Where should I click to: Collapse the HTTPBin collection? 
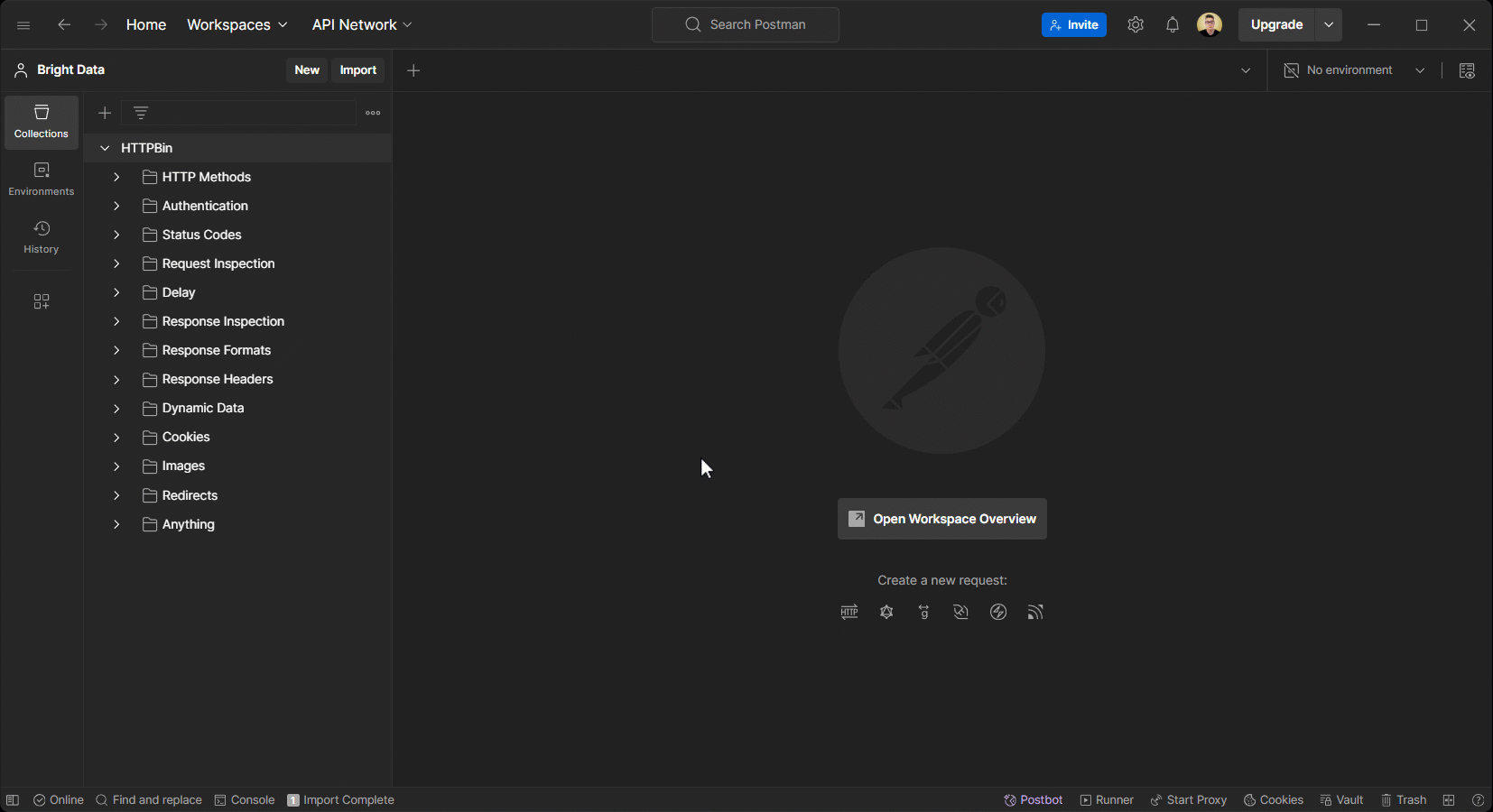pyautogui.click(x=105, y=147)
